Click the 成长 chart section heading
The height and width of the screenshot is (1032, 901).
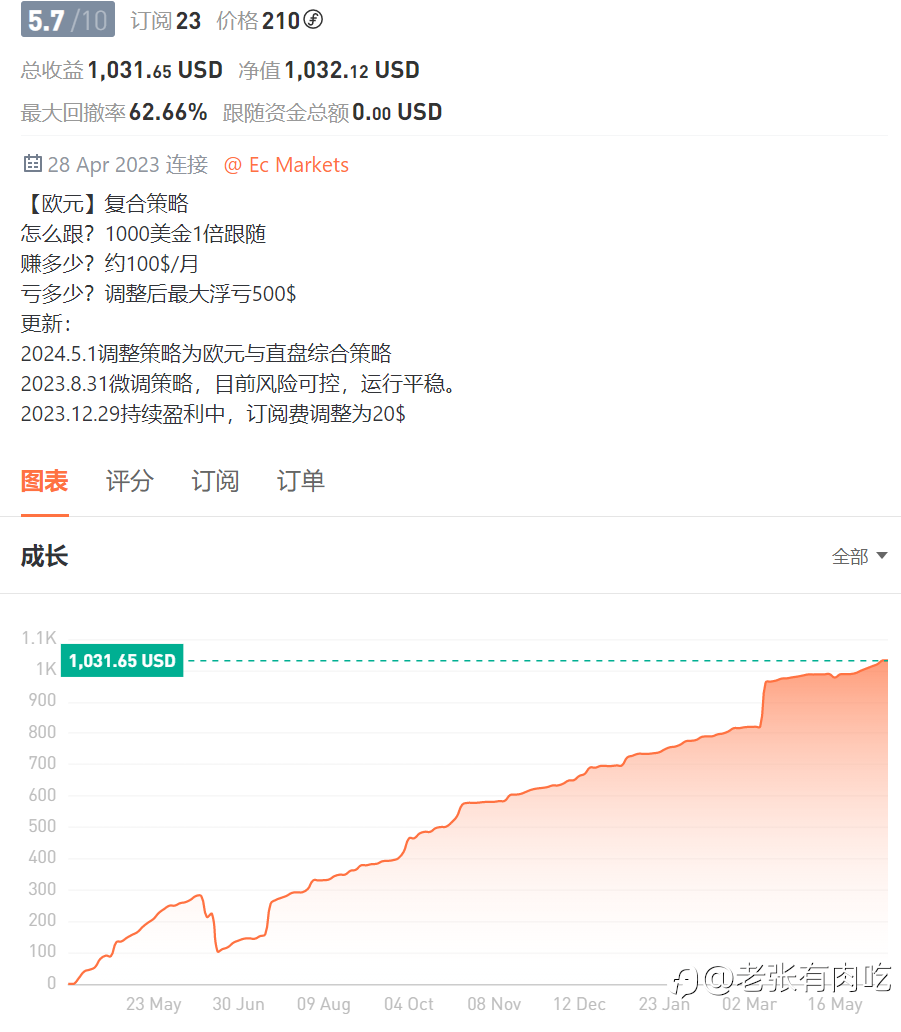[44, 556]
